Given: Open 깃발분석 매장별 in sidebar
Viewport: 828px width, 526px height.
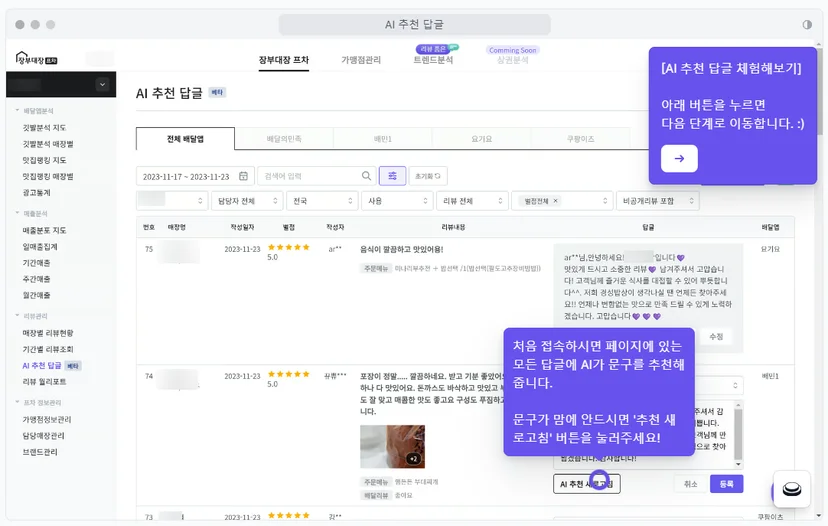Looking at the screenshot, I should coord(48,144).
